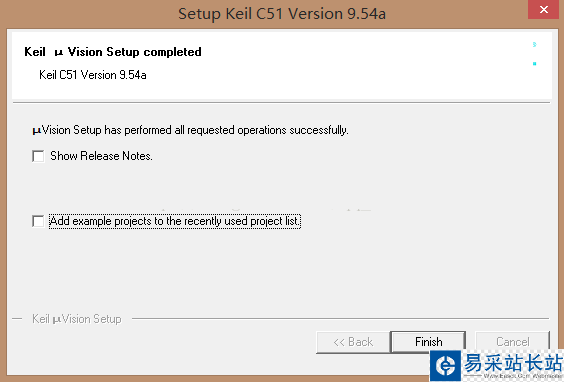Click the 'Keil C51 Version 9.54a' subtitle text
Screen dimensions: 564x382
[93, 75]
